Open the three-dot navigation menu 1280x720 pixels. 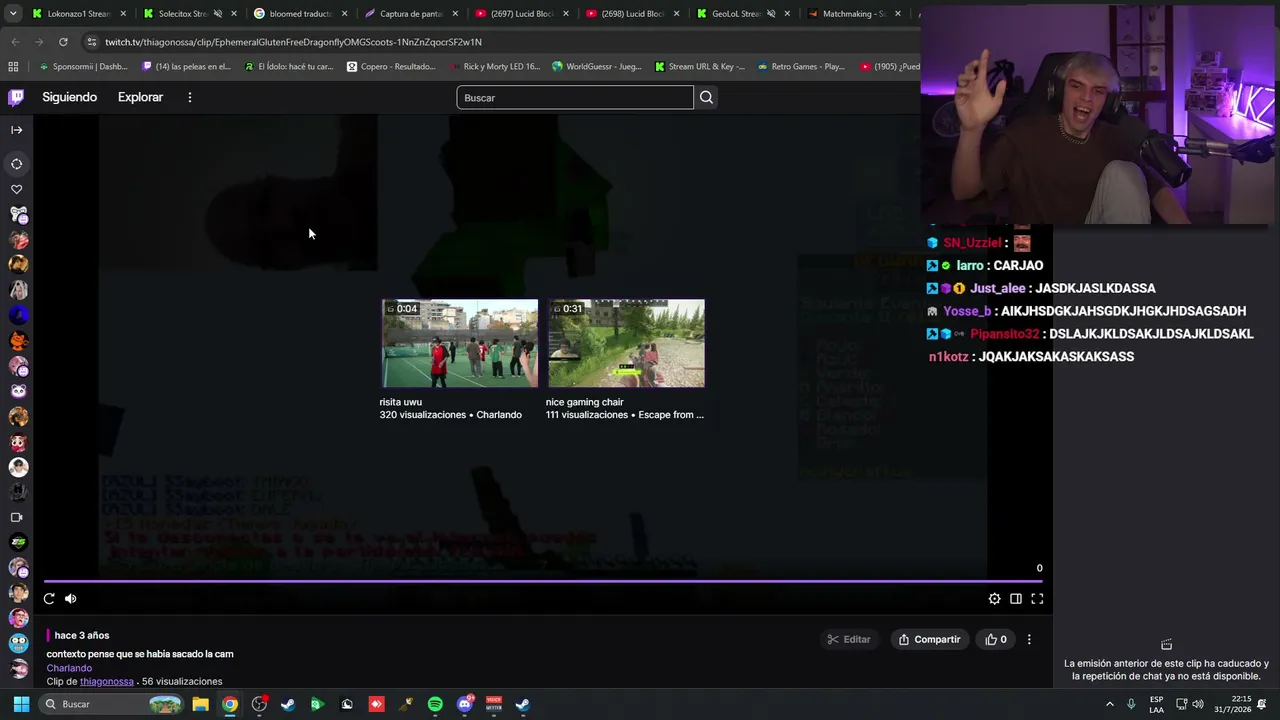(189, 97)
